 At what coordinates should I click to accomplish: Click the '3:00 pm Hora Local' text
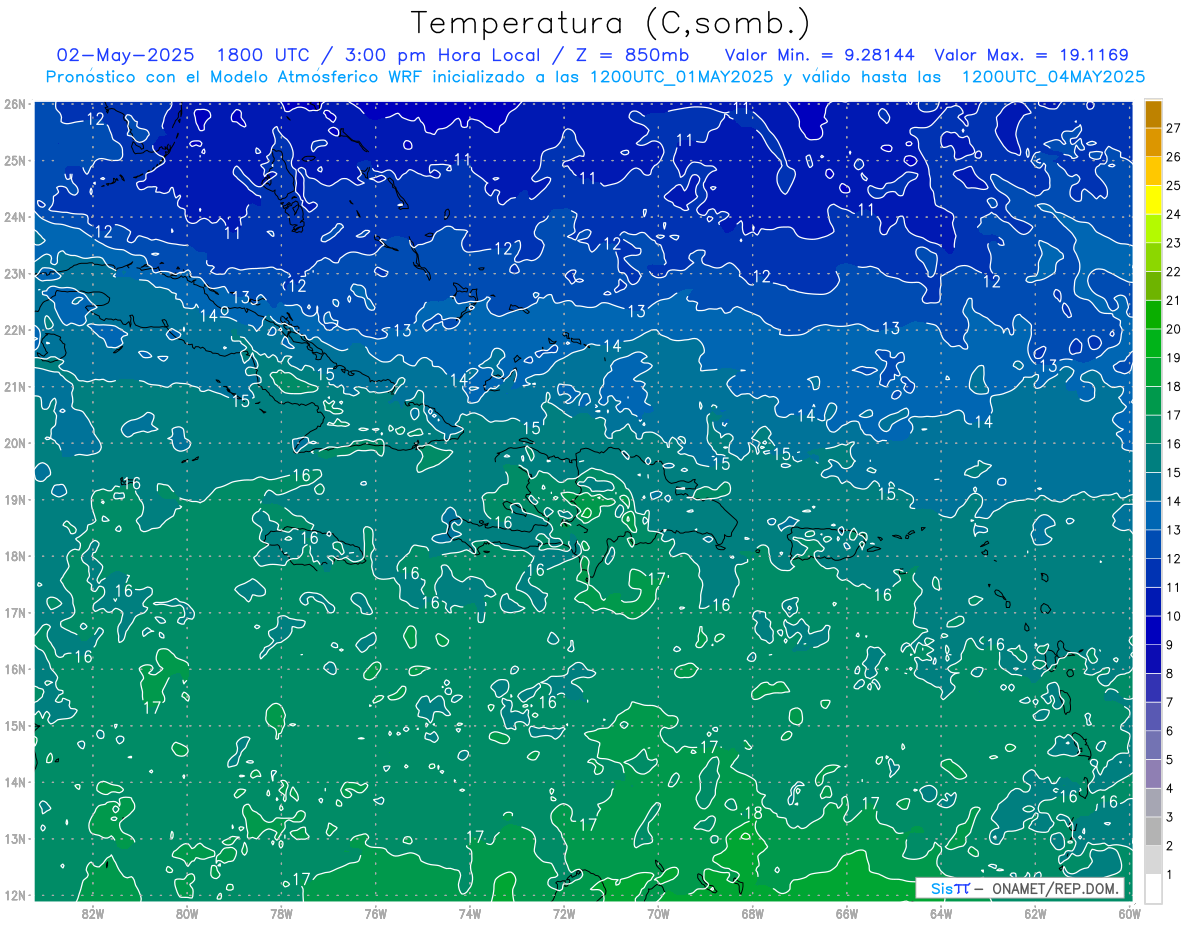[445, 54]
